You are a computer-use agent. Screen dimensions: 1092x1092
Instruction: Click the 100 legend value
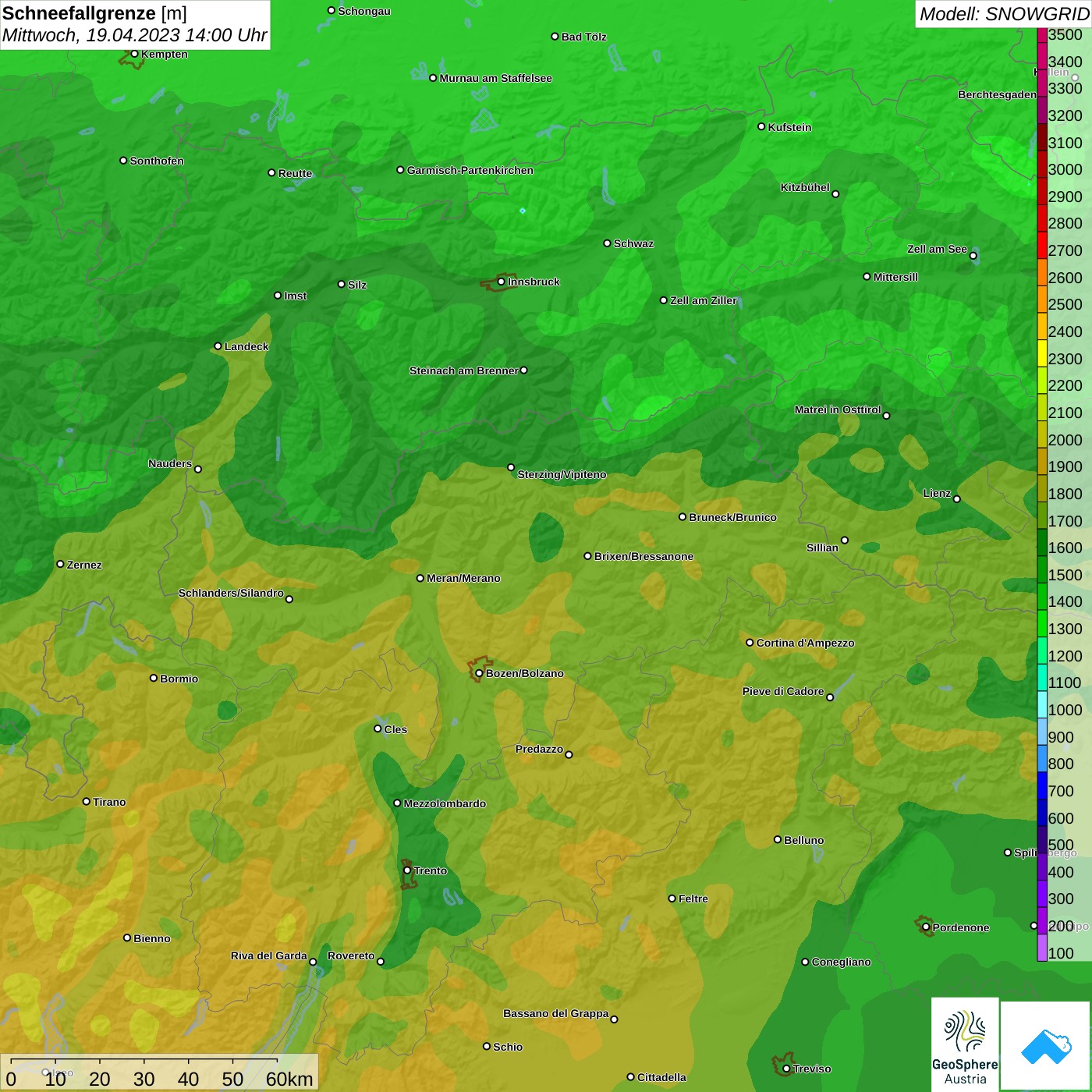coord(1061,953)
